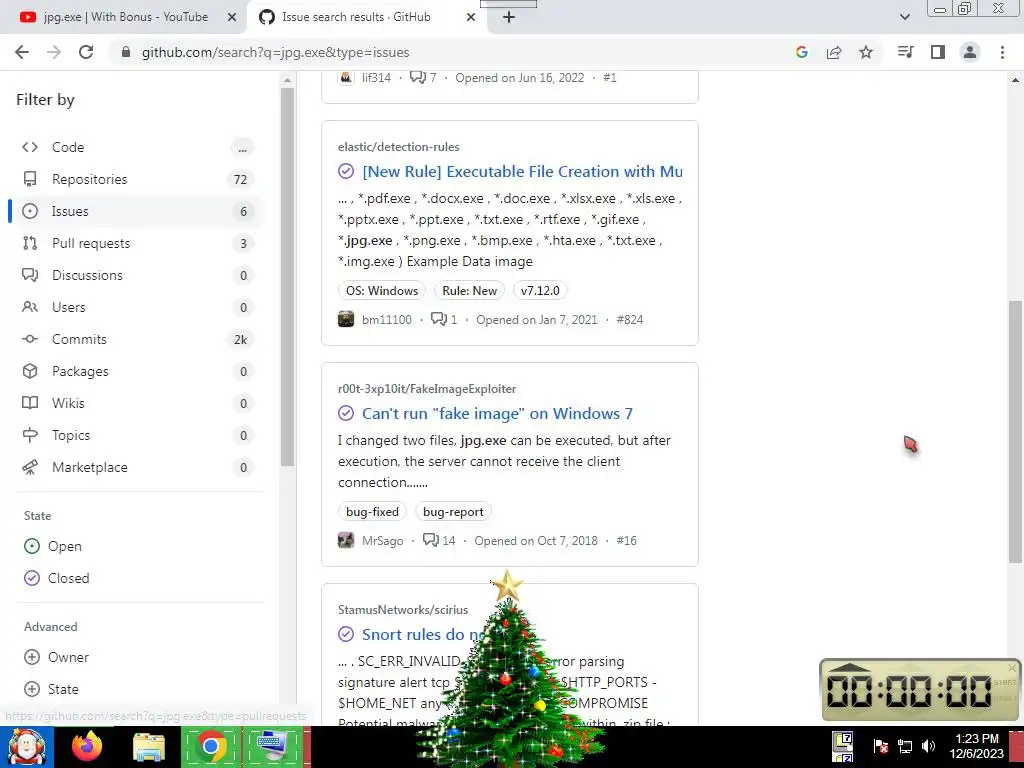Image resolution: width=1024 pixels, height=768 pixels.
Task: Click the bug-report label
Action: point(453,511)
